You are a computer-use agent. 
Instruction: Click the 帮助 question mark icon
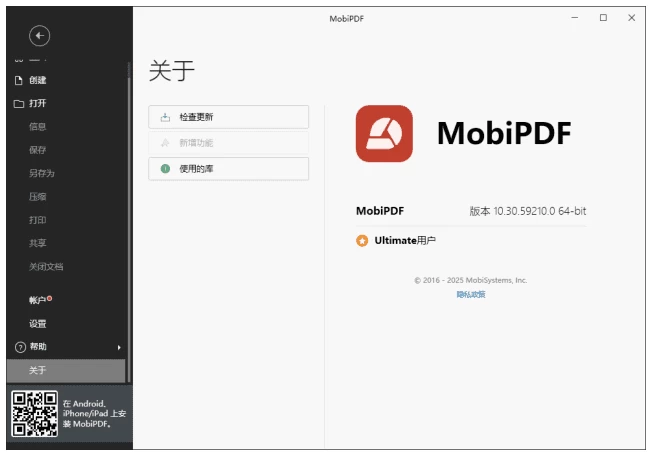(x=19, y=347)
